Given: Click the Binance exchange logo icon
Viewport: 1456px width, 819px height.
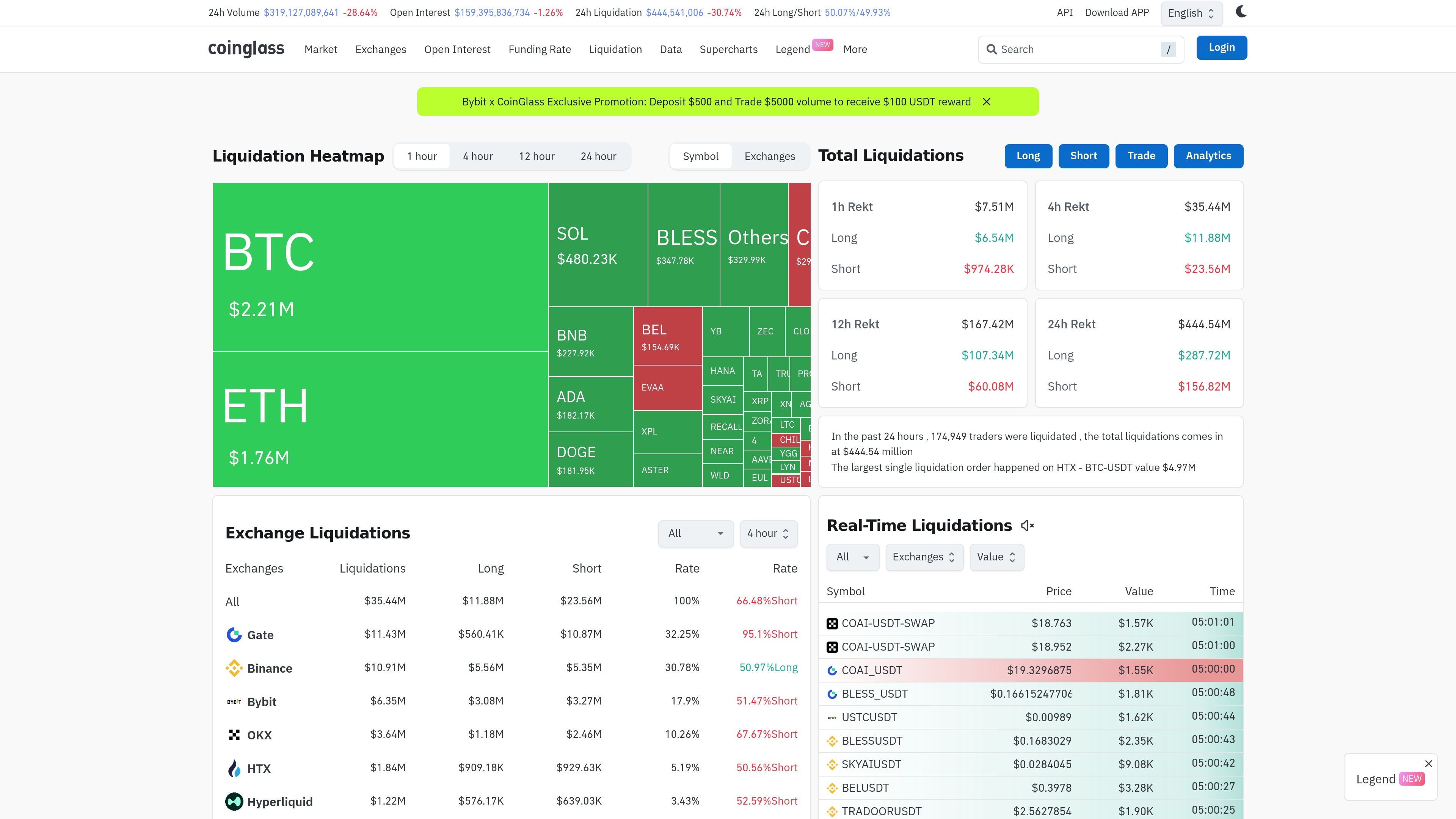Looking at the screenshot, I should [234, 668].
